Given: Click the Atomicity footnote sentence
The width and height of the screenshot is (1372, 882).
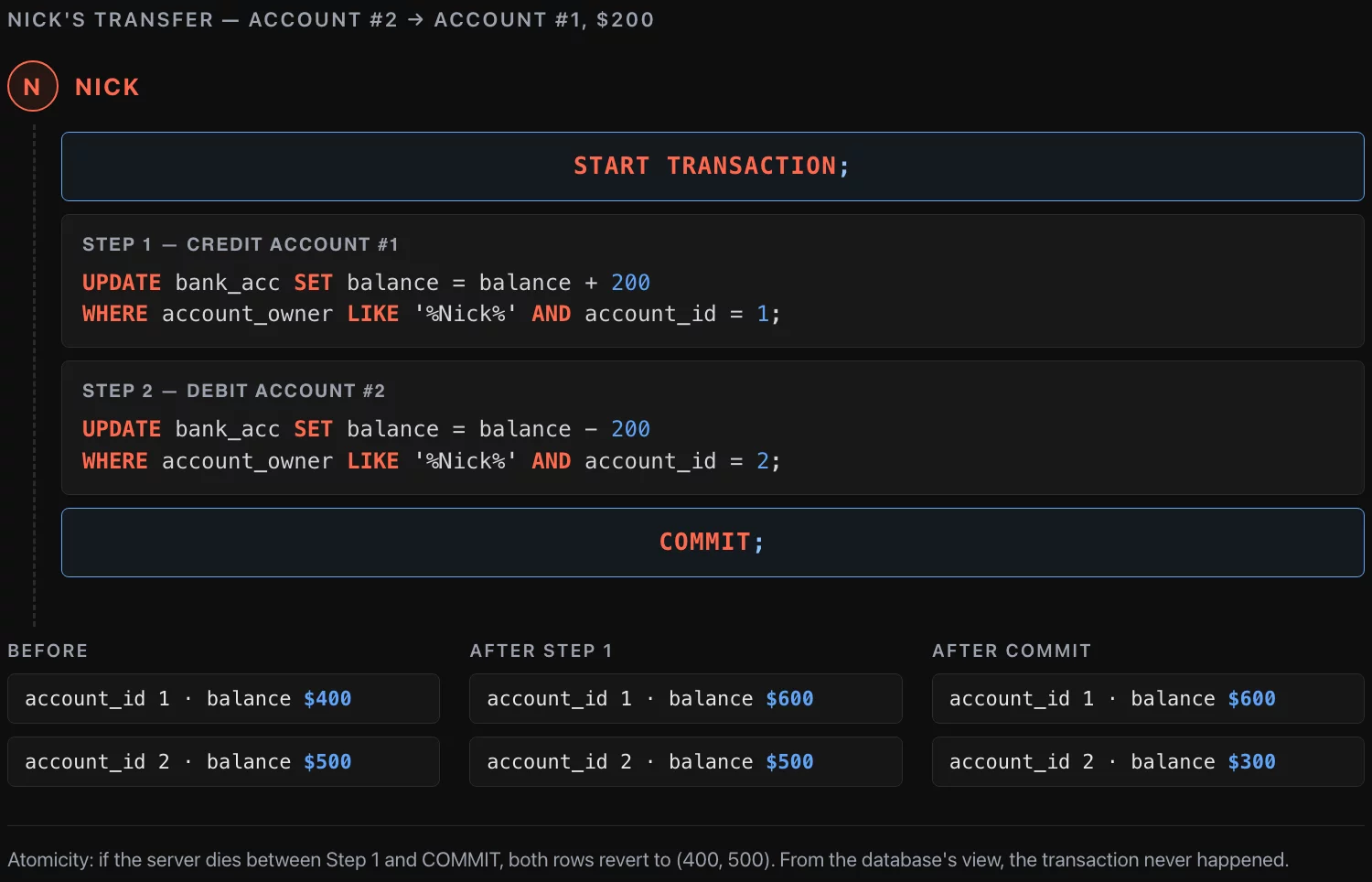Looking at the screenshot, I should 648,860.
